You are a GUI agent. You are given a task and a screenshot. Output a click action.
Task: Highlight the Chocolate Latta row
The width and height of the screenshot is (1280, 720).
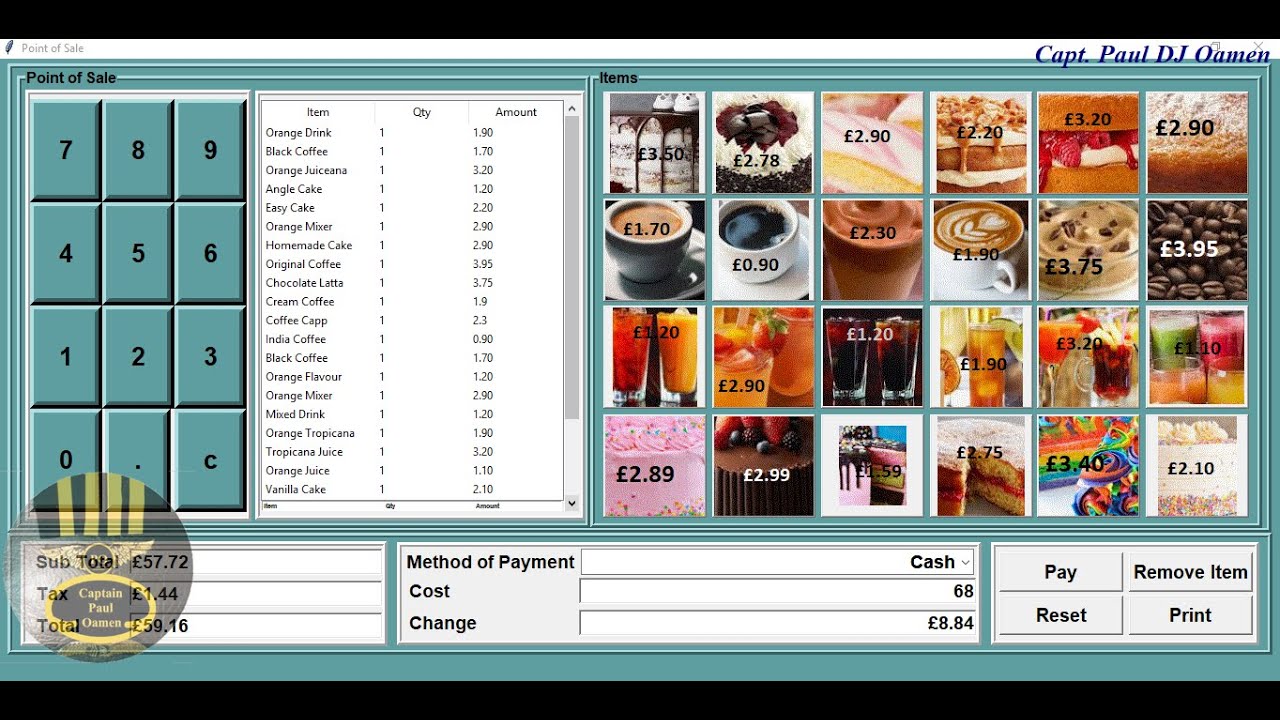[412, 283]
